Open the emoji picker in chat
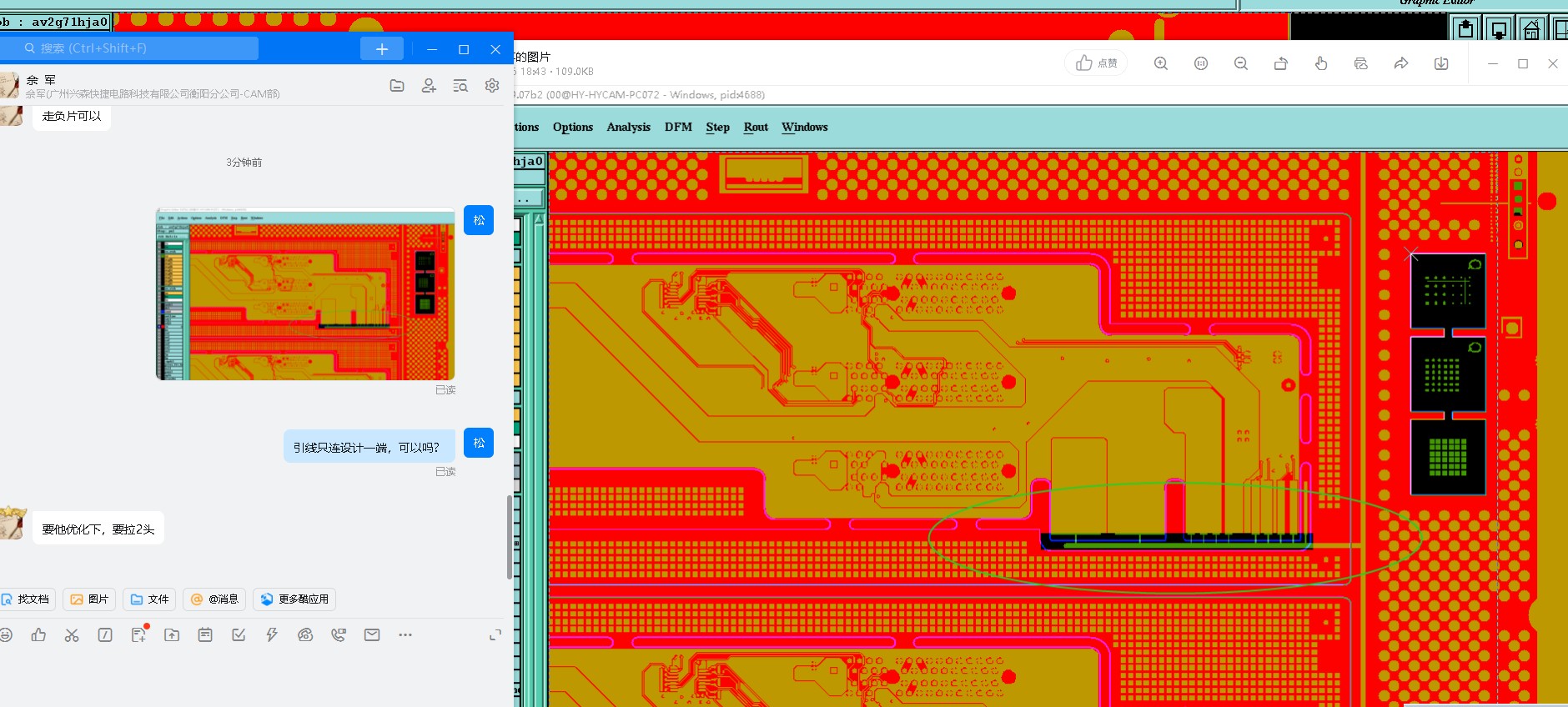This screenshot has width=1568, height=707. [6, 635]
